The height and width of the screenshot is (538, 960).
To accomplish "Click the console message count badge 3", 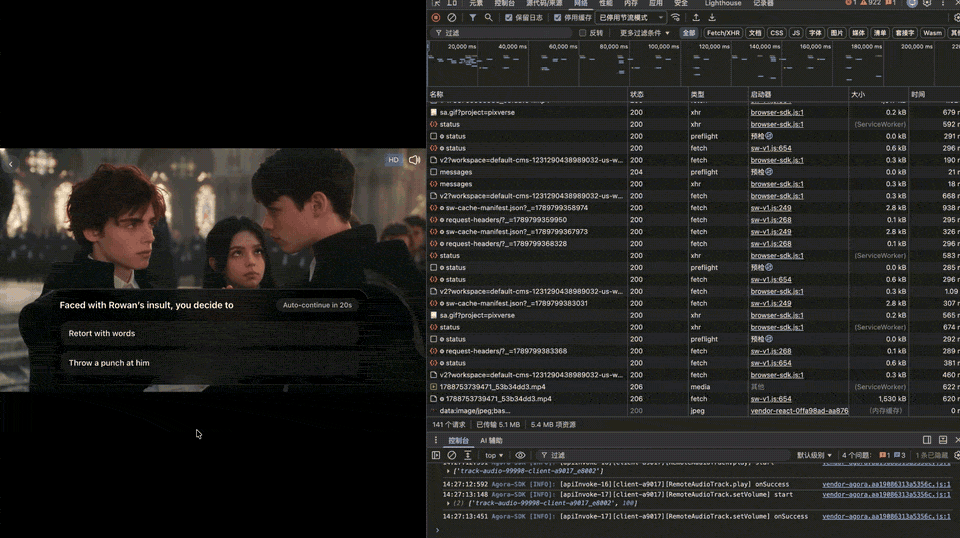I will pyautogui.click(x=900, y=455).
